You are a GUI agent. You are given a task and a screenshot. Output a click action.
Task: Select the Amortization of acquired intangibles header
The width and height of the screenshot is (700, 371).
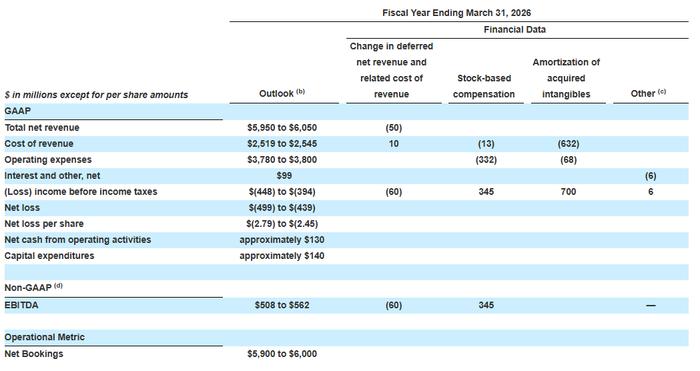pyautogui.click(x=566, y=78)
